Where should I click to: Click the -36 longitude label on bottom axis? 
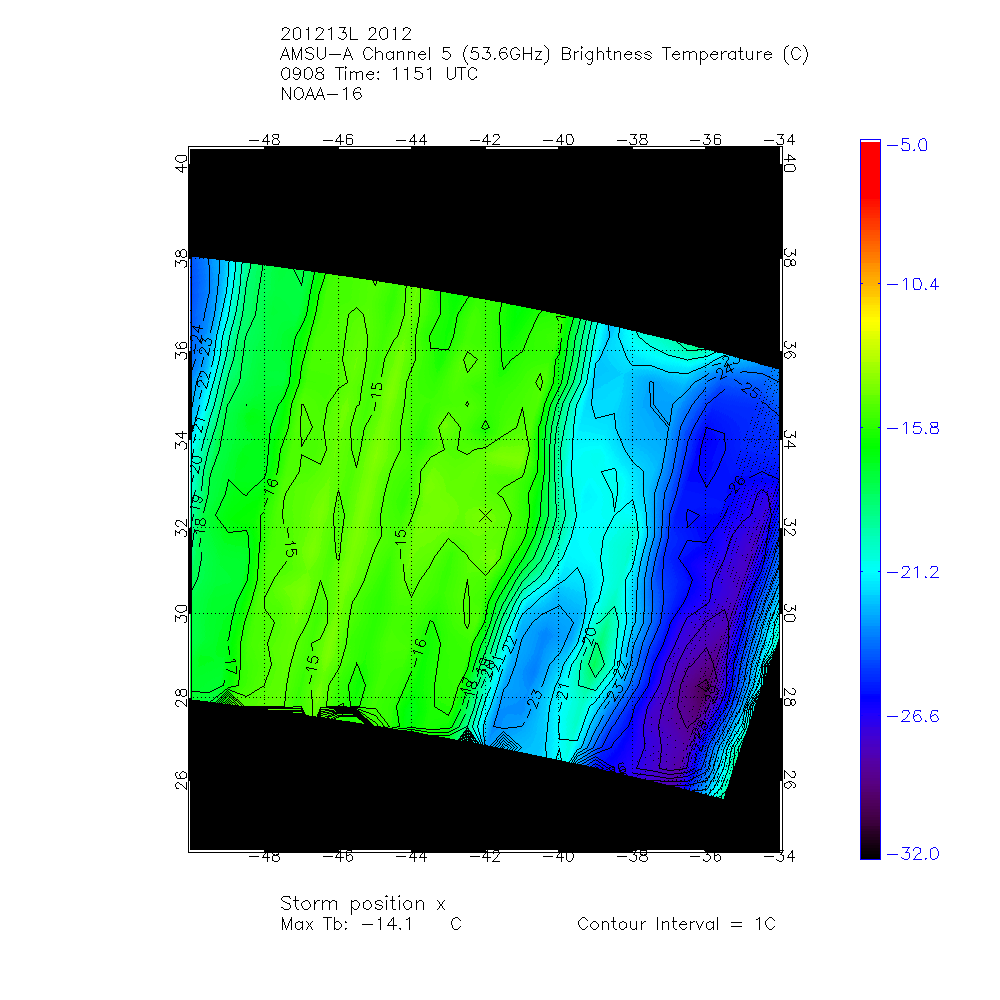point(706,857)
